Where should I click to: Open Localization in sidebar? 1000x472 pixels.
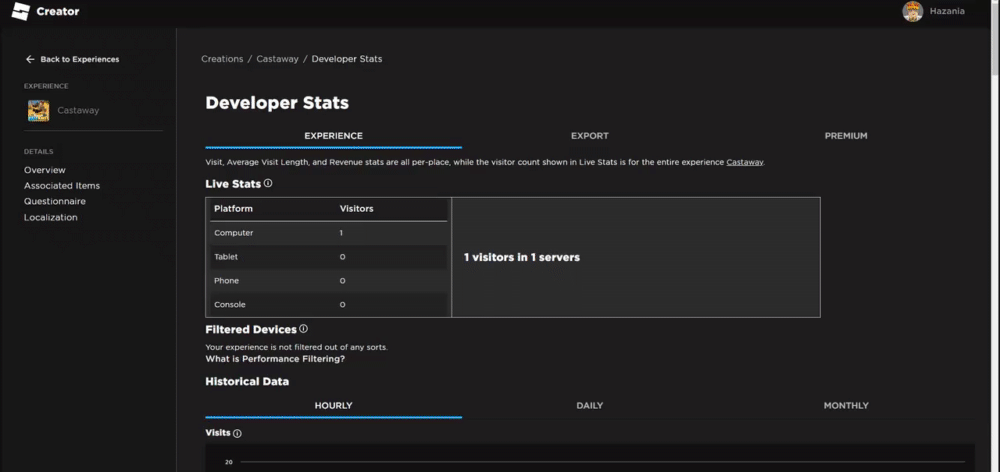tap(50, 218)
